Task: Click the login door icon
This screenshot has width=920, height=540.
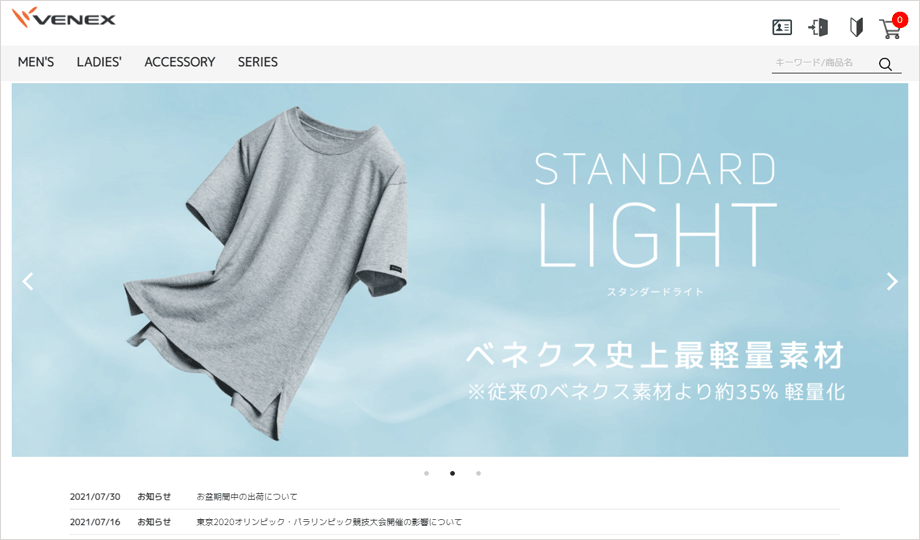Action: pos(818,27)
